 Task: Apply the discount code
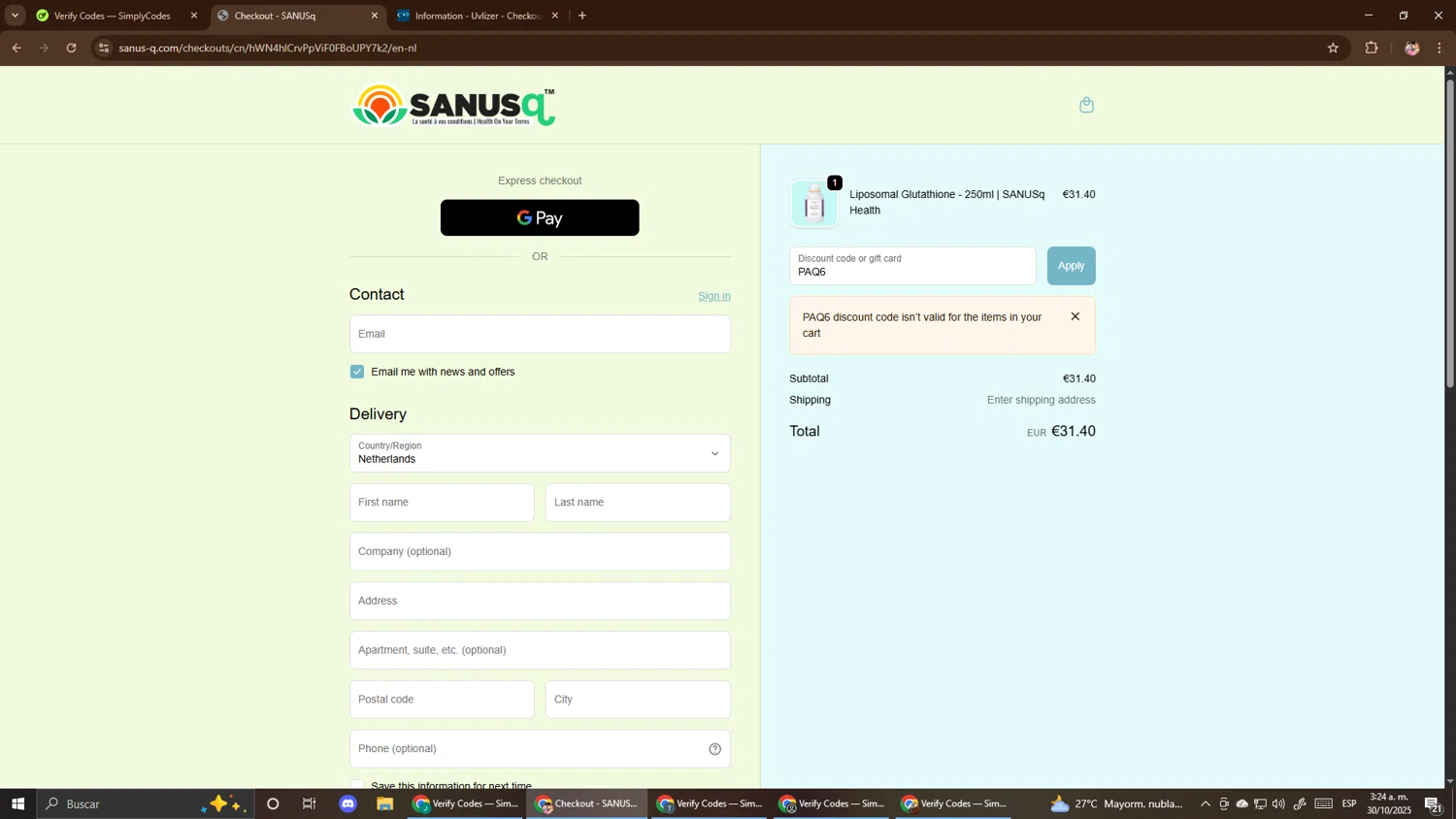(1071, 266)
